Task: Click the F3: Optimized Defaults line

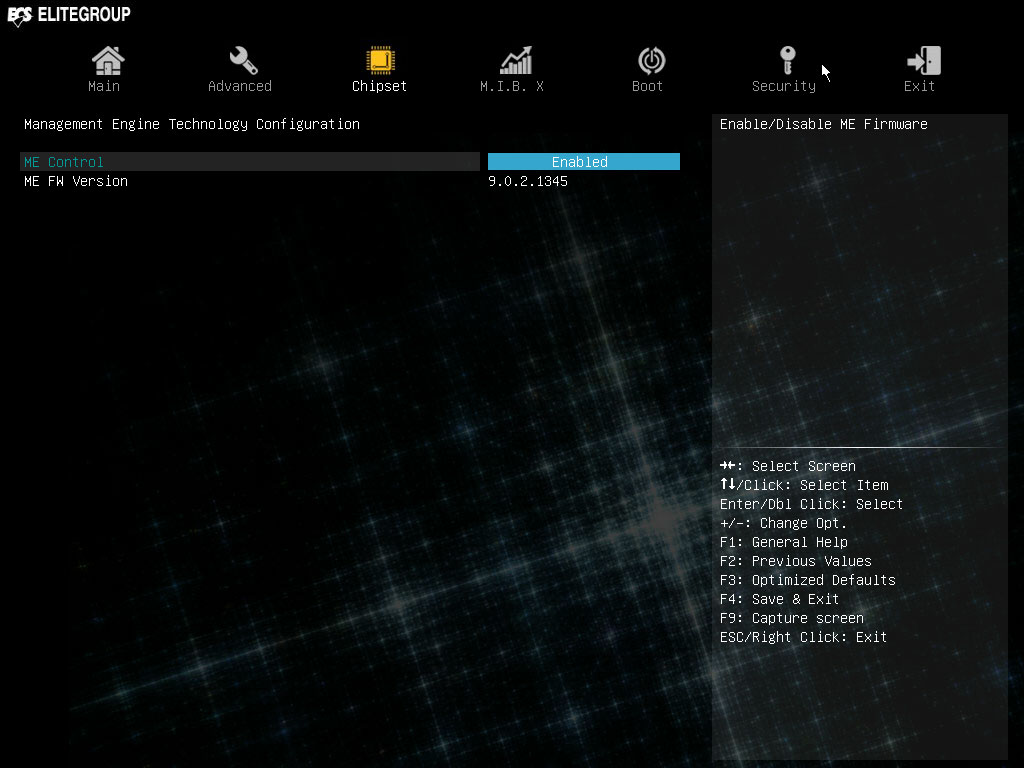Action: point(808,580)
